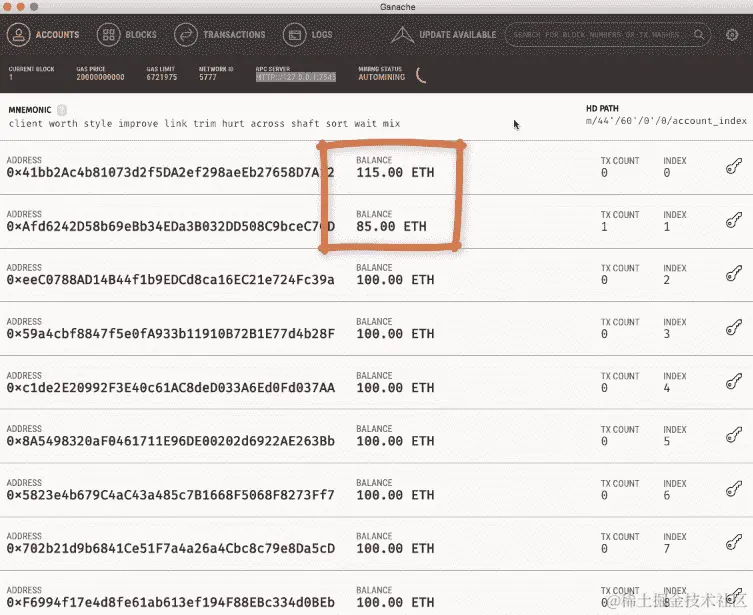Show private key for index 0 account
Viewport: 753px width, 615px height.
[x=734, y=166]
